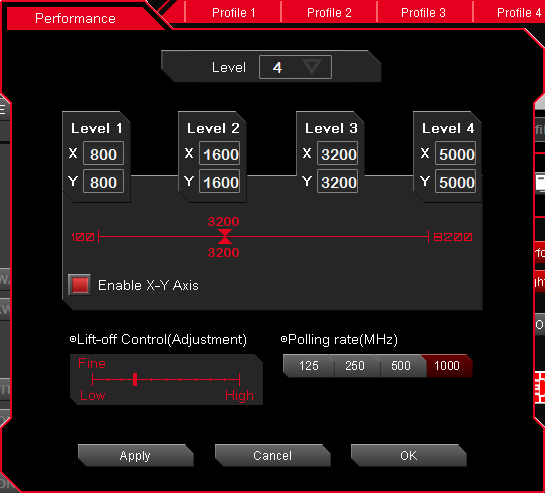The width and height of the screenshot is (545, 493).
Task: Select 1000 polling rate
Action: click(x=447, y=366)
